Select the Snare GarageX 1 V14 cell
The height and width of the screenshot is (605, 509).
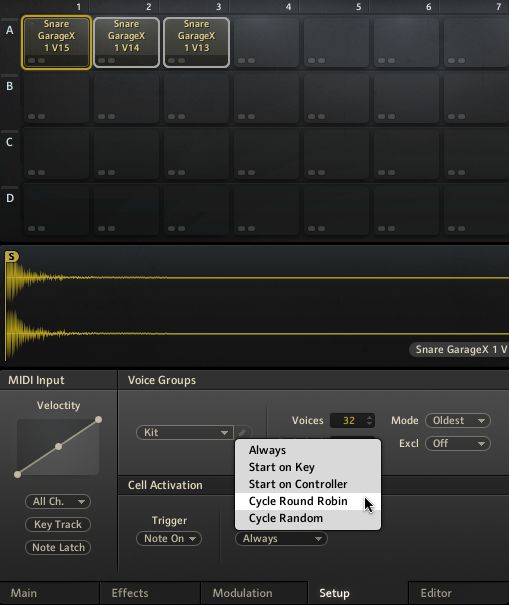click(x=127, y=42)
